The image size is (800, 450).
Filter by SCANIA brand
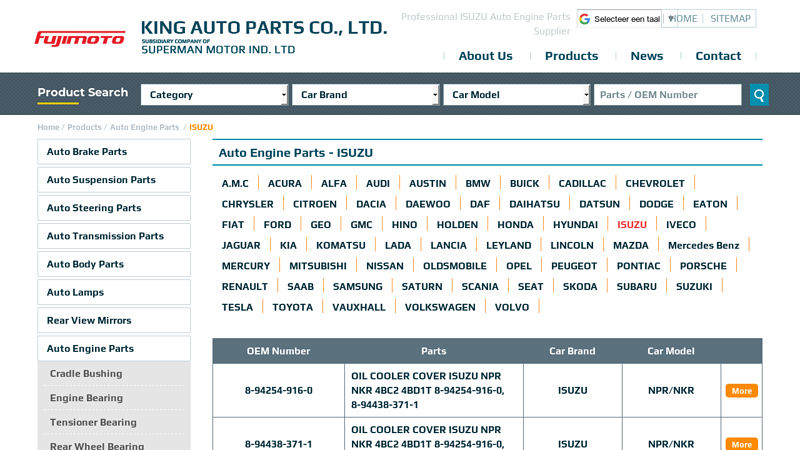pos(480,287)
